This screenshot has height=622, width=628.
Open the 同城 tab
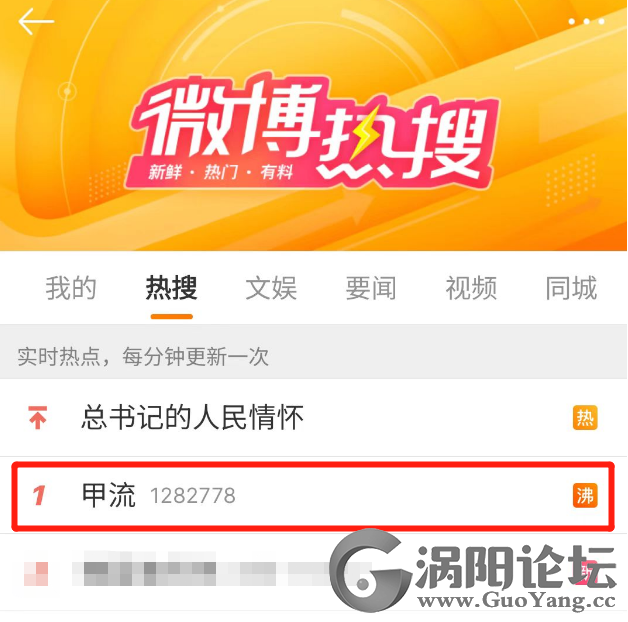tap(571, 288)
